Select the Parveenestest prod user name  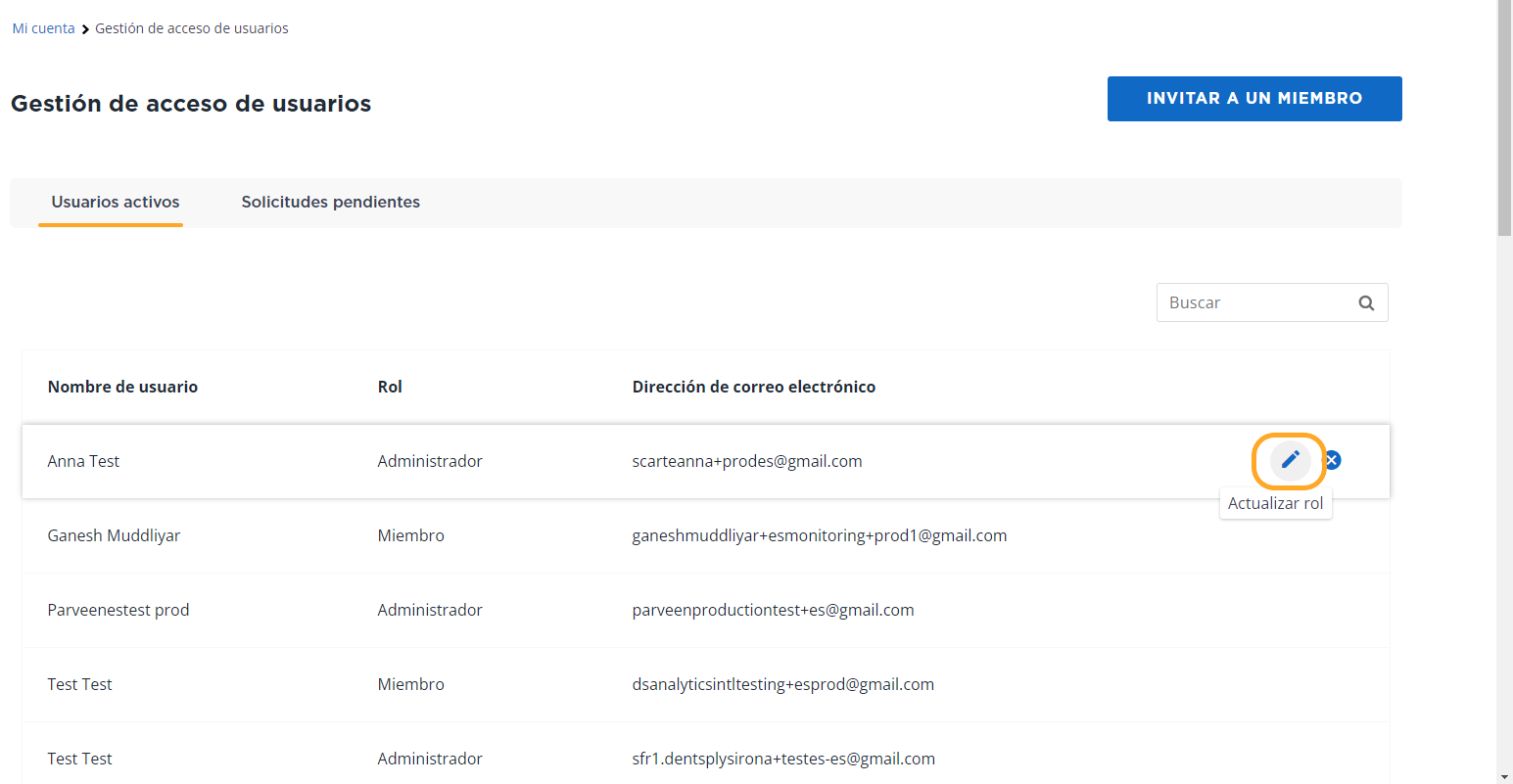click(118, 610)
